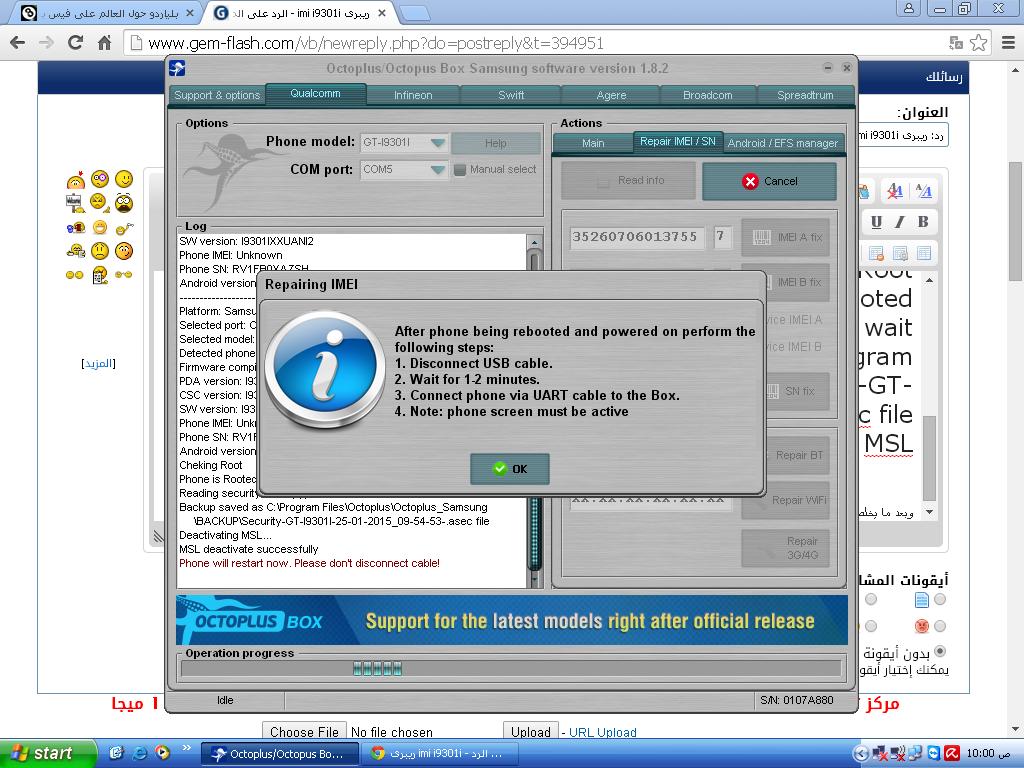Click the remove text formatting icon
Viewport: 1024px width, 768px height.
tap(895, 191)
